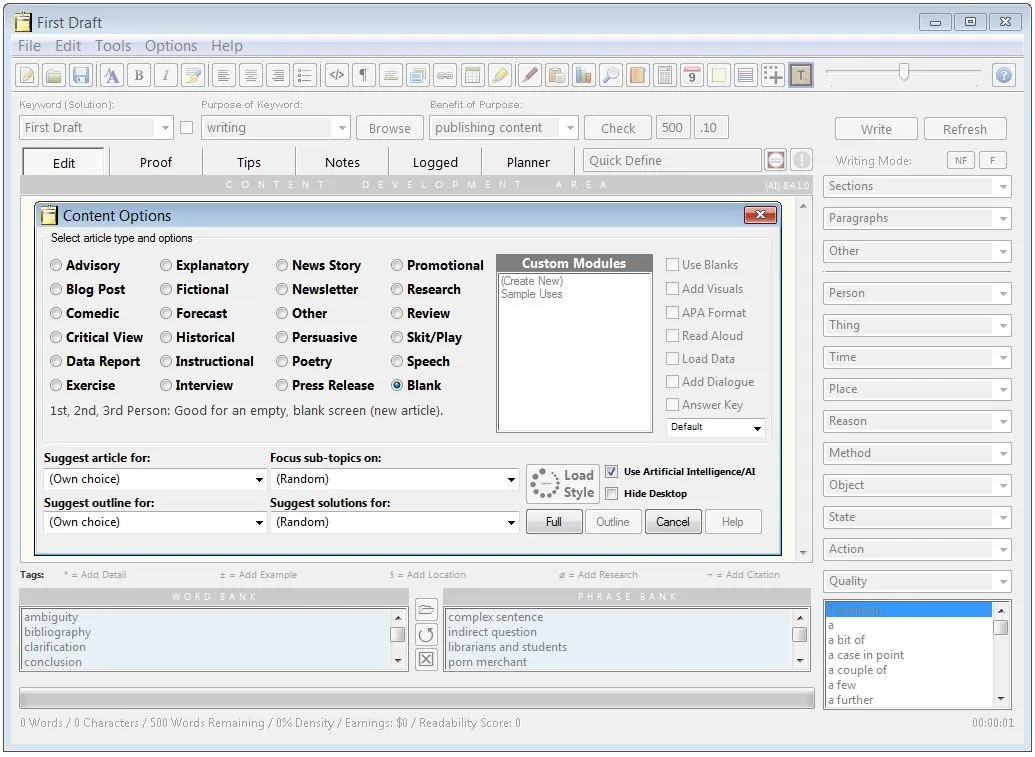Click the Full button in Content Options

[554, 521]
